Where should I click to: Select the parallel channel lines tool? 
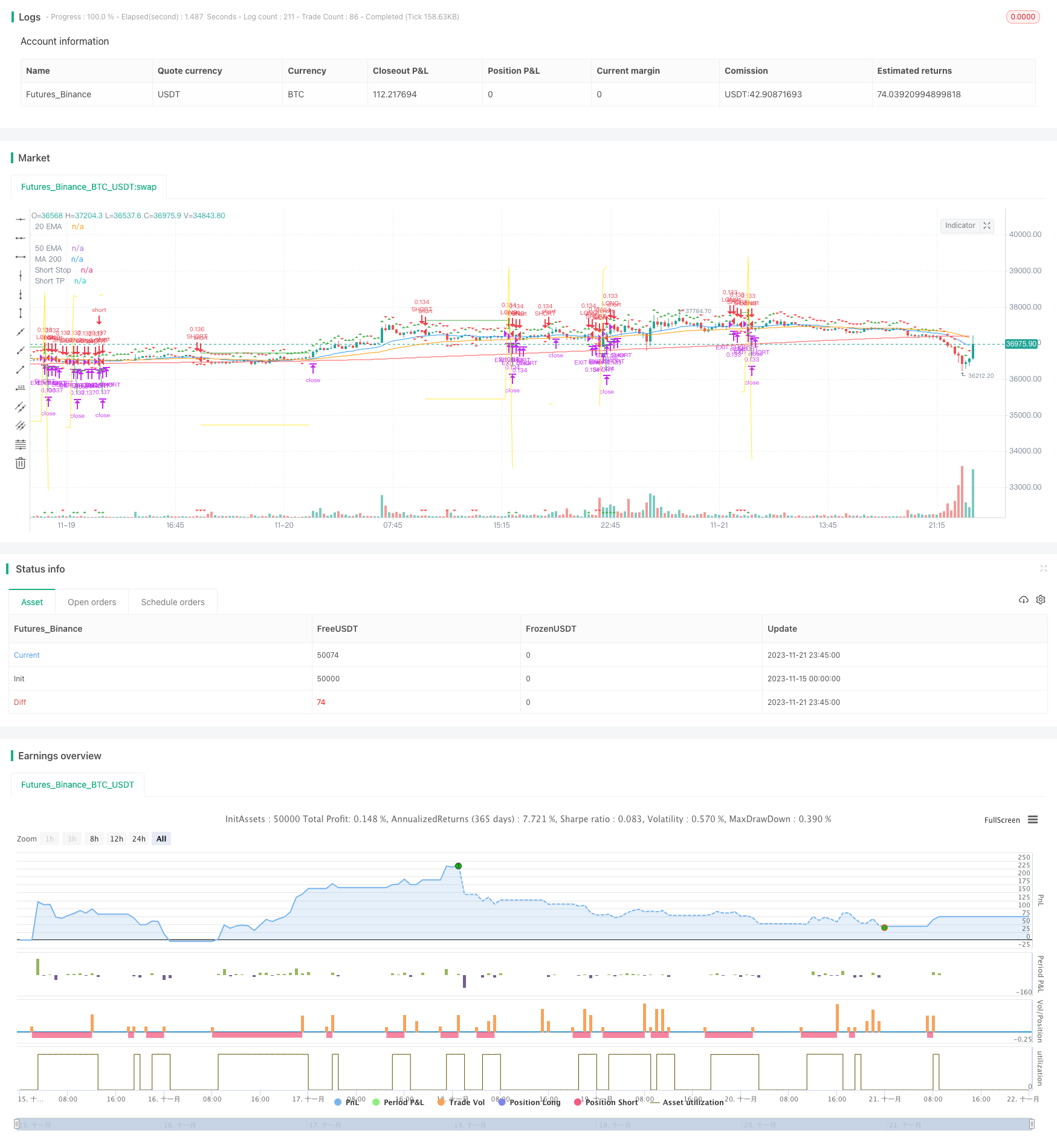pos(21,407)
